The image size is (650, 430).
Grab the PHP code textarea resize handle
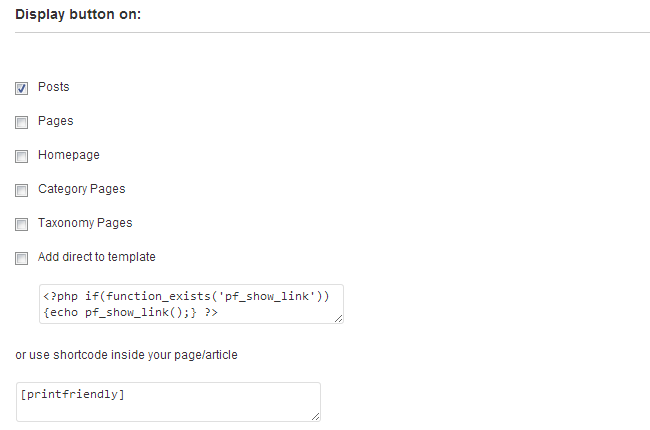339,318
